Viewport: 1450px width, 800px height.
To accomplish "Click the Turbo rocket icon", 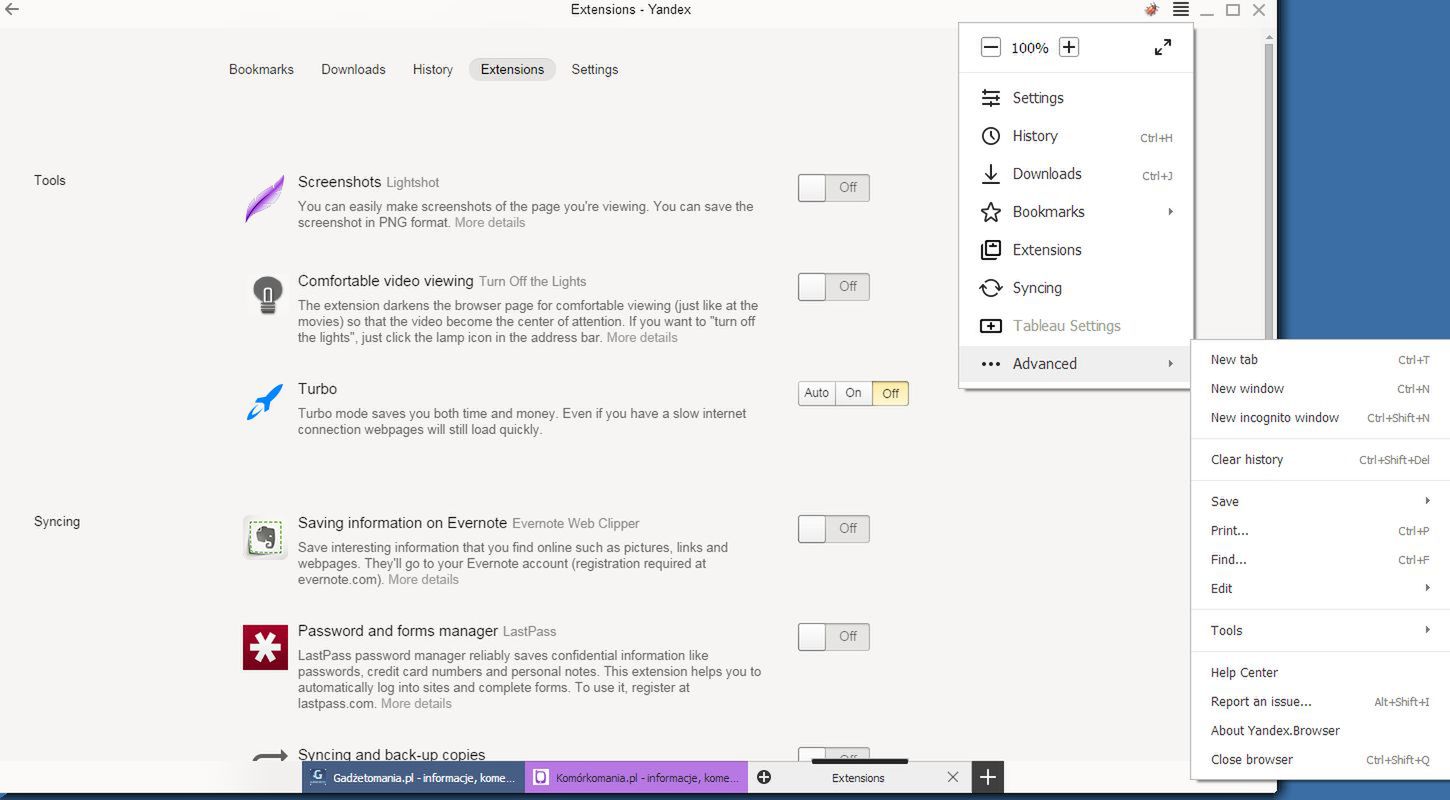I will click(265, 402).
